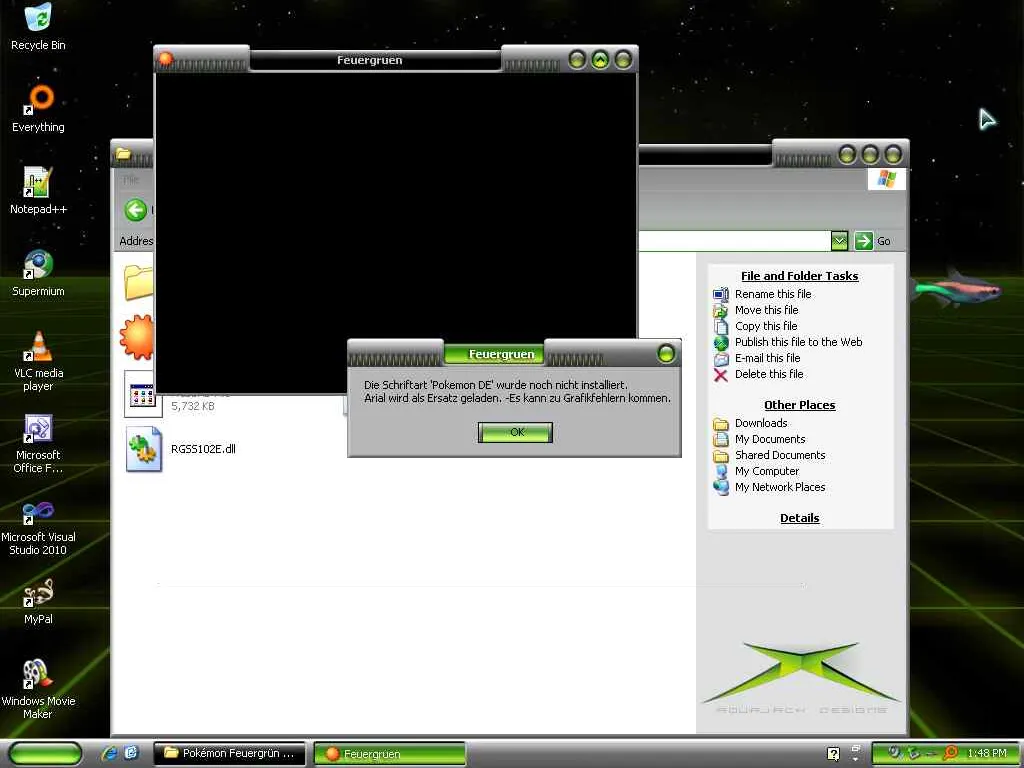Click E-mail this file task
Screen dimensions: 1024x768
pyautogui.click(x=767, y=358)
